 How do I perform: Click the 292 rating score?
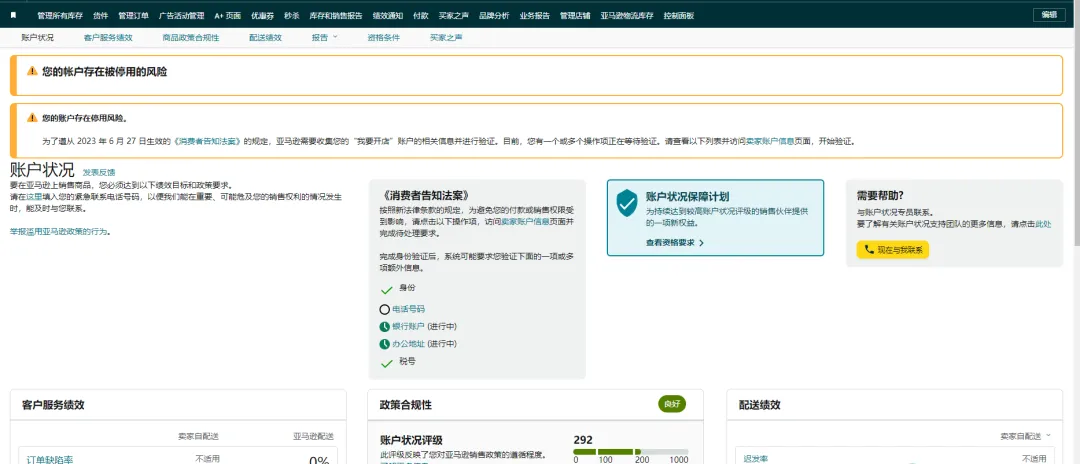pos(583,440)
